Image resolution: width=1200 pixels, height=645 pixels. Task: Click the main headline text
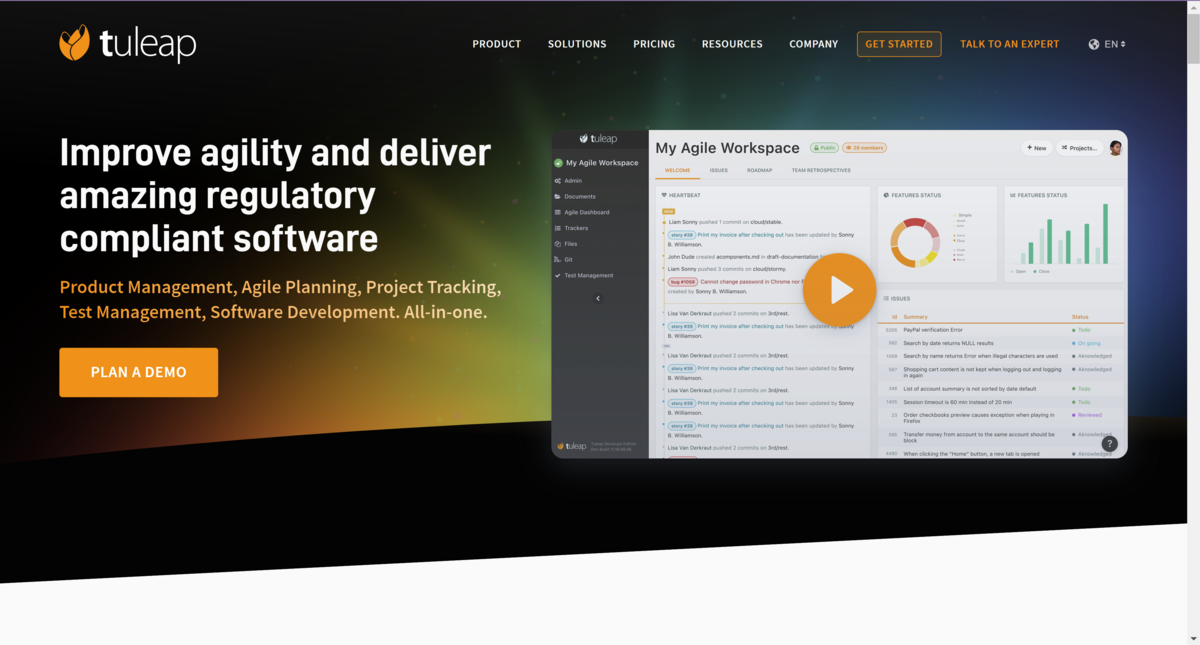pos(275,195)
